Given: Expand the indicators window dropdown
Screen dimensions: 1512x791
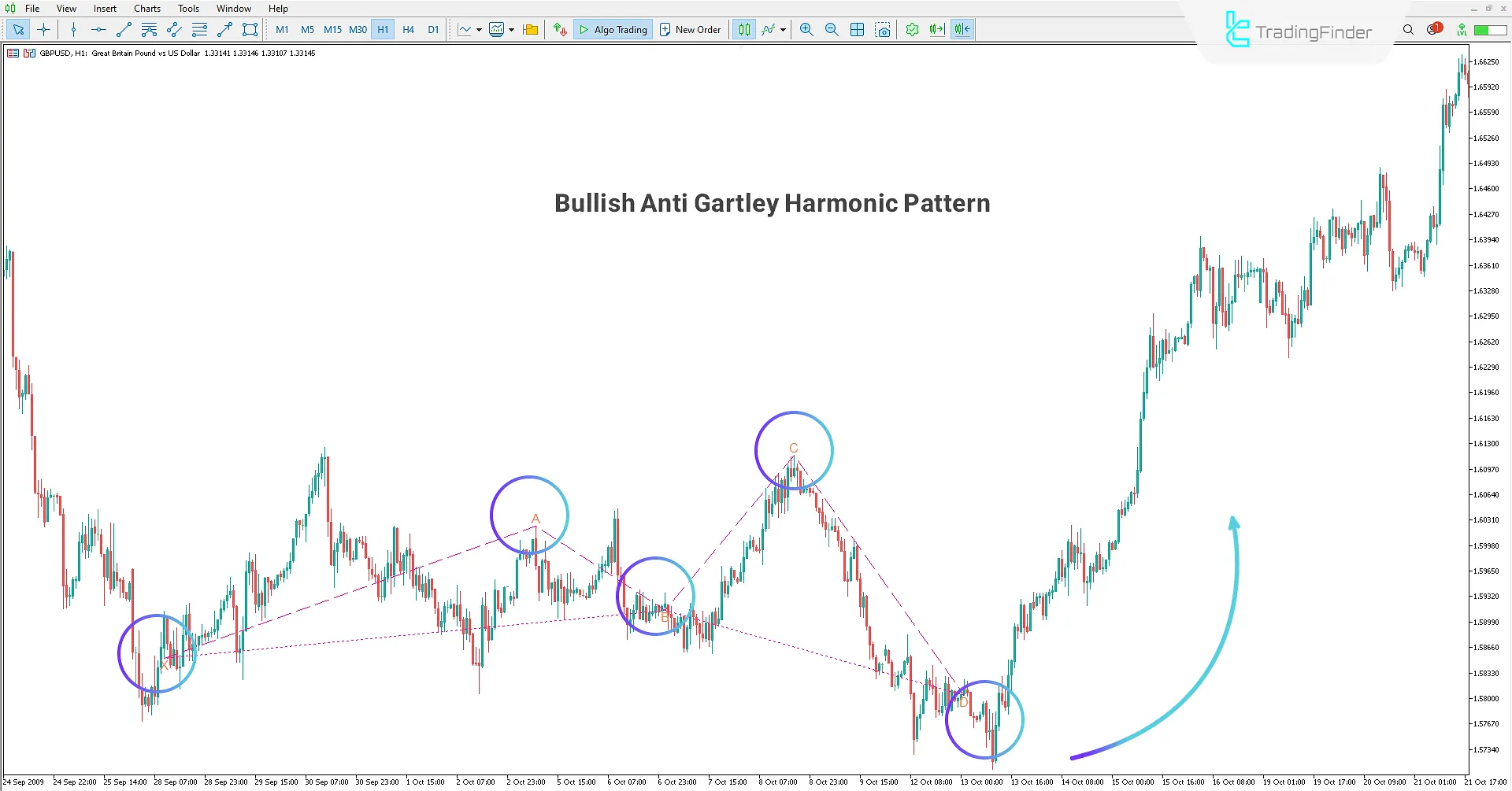Looking at the screenshot, I should point(510,29).
